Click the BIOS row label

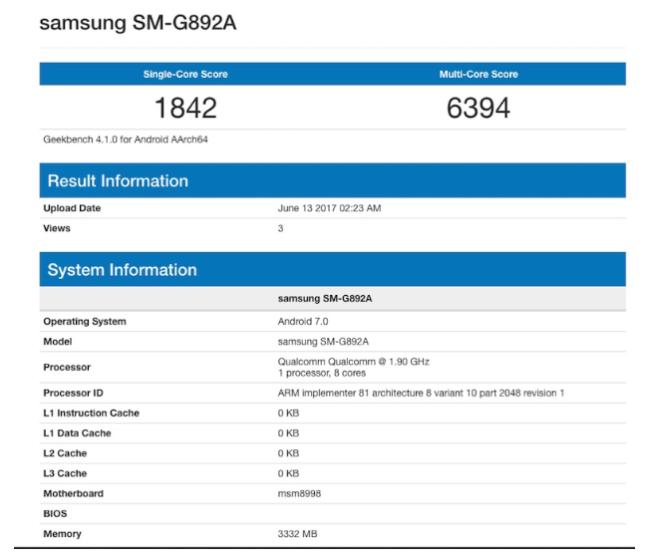(55, 514)
